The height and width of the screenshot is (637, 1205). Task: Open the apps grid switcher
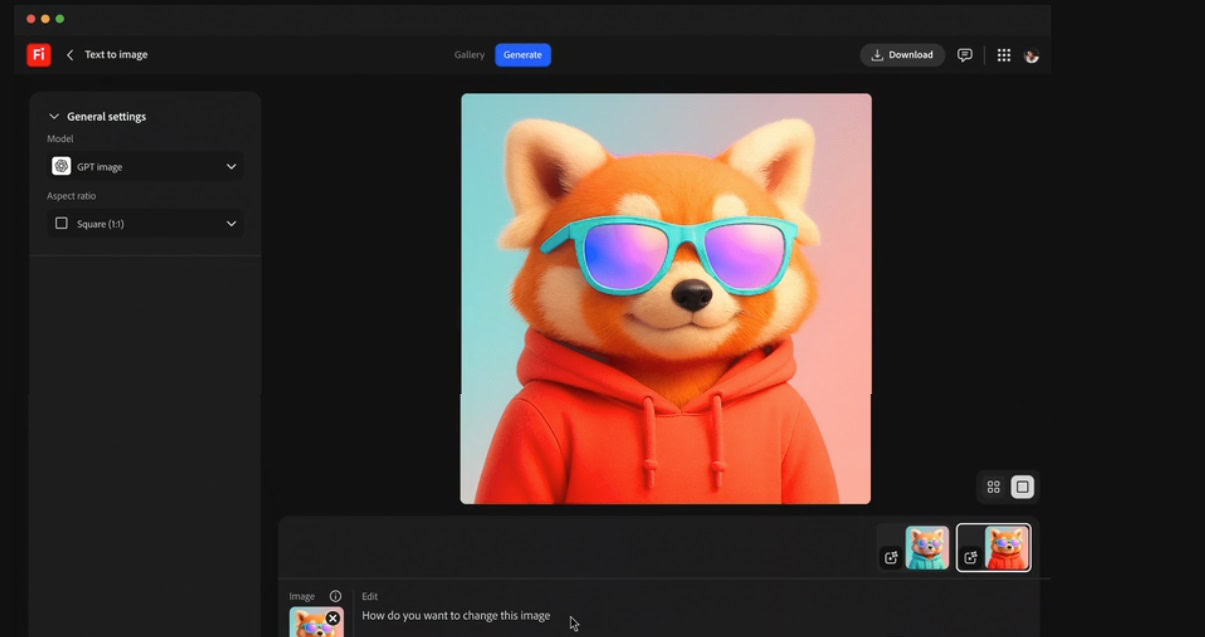pyautogui.click(x=1004, y=55)
